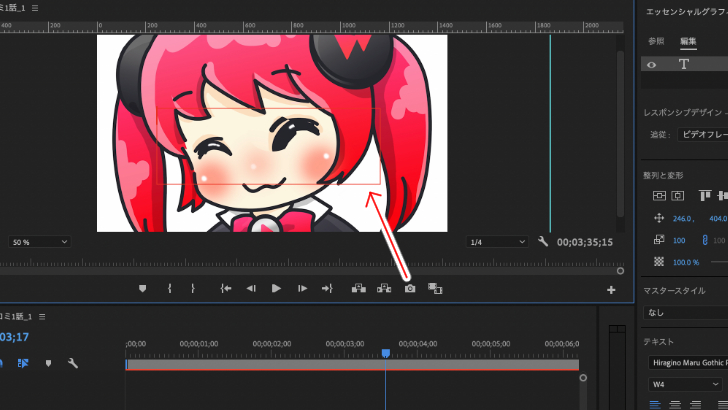Click the anime character video preview
Image resolution: width=728 pixels, height=410 pixels.
272,133
